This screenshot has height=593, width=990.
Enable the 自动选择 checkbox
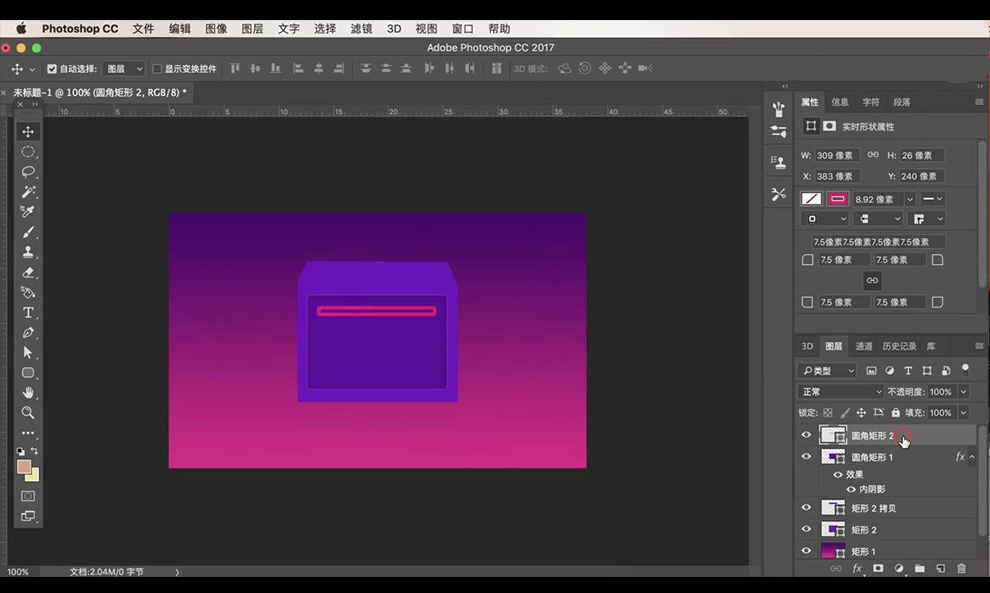click(x=52, y=69)
